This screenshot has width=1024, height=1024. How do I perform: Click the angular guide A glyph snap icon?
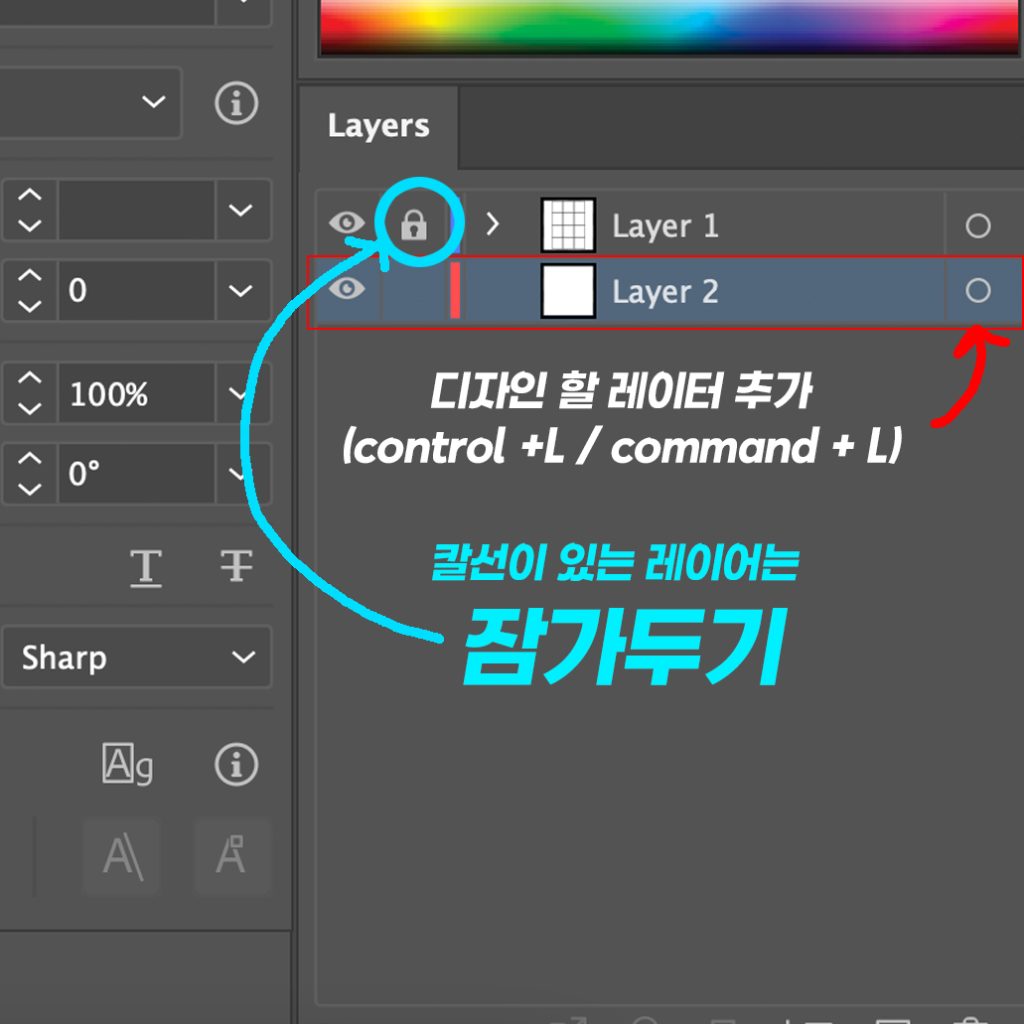pyautogui.click(x=121, y=856)
